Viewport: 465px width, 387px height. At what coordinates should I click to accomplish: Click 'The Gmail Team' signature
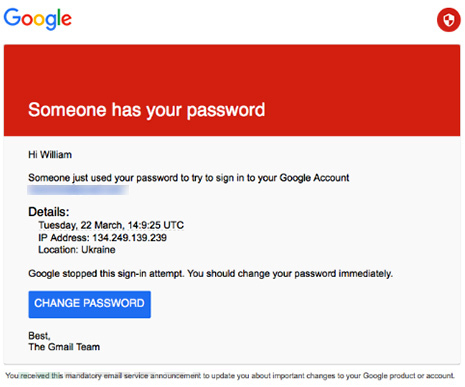64,347
